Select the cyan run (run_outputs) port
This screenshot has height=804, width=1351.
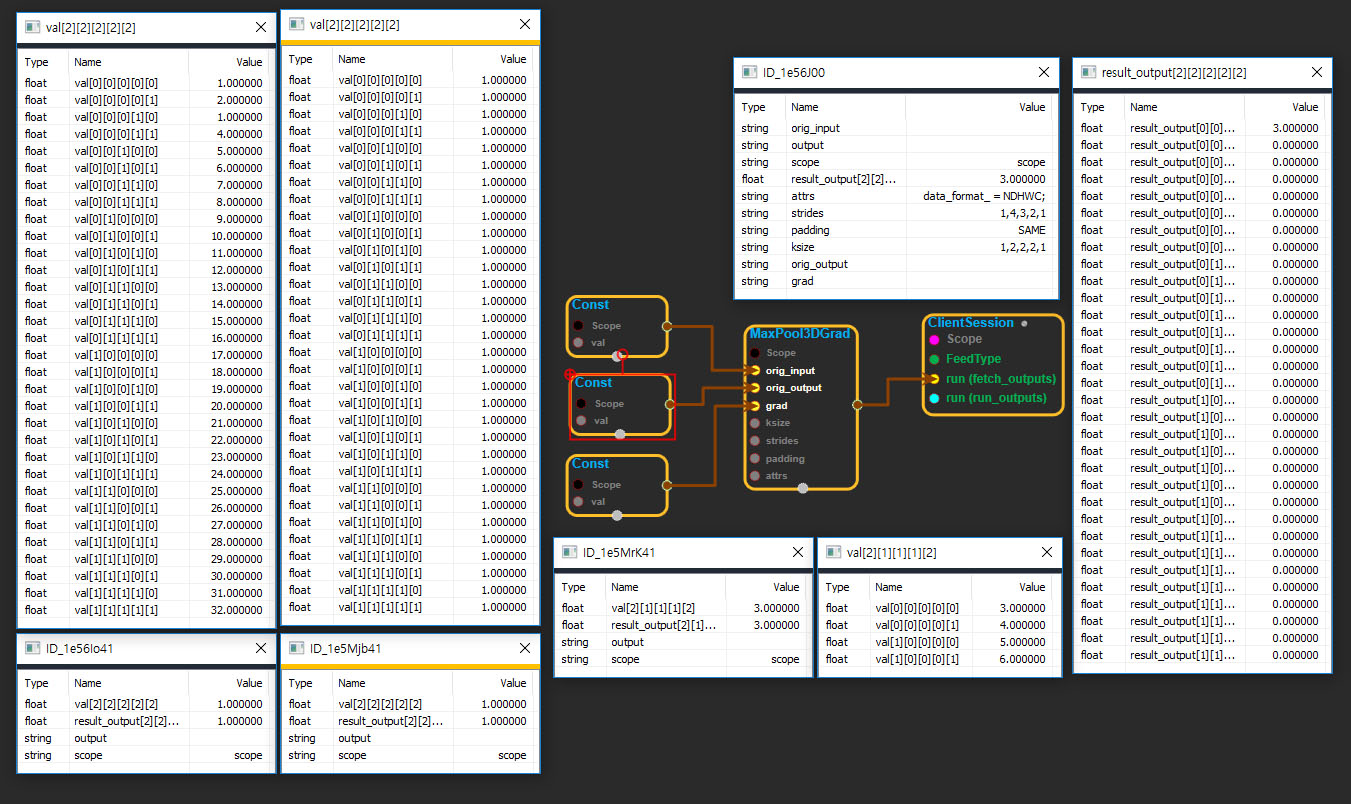coord(933,398)
